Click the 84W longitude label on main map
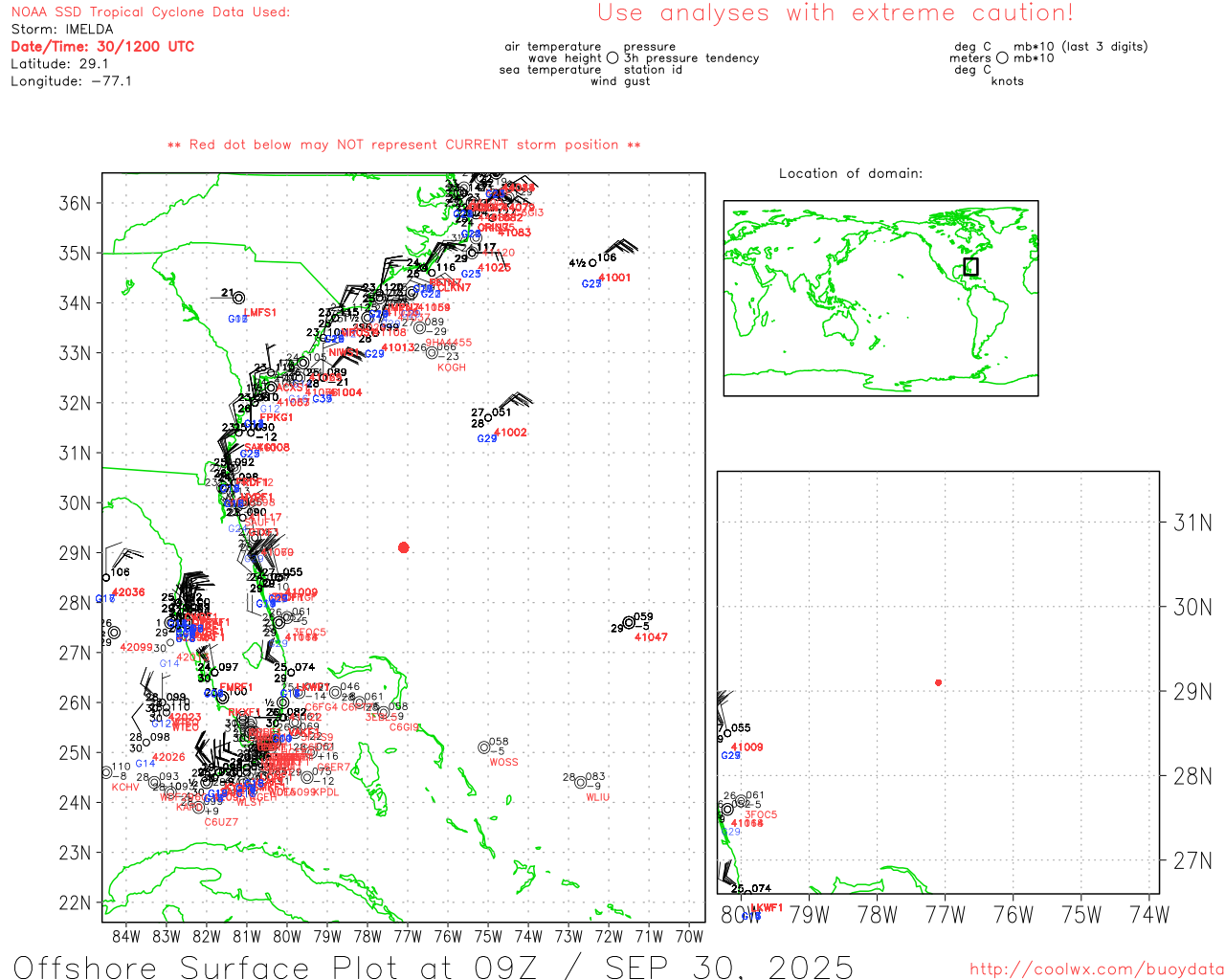Screen dimensions: 1225x980 (x=125, y=936)
